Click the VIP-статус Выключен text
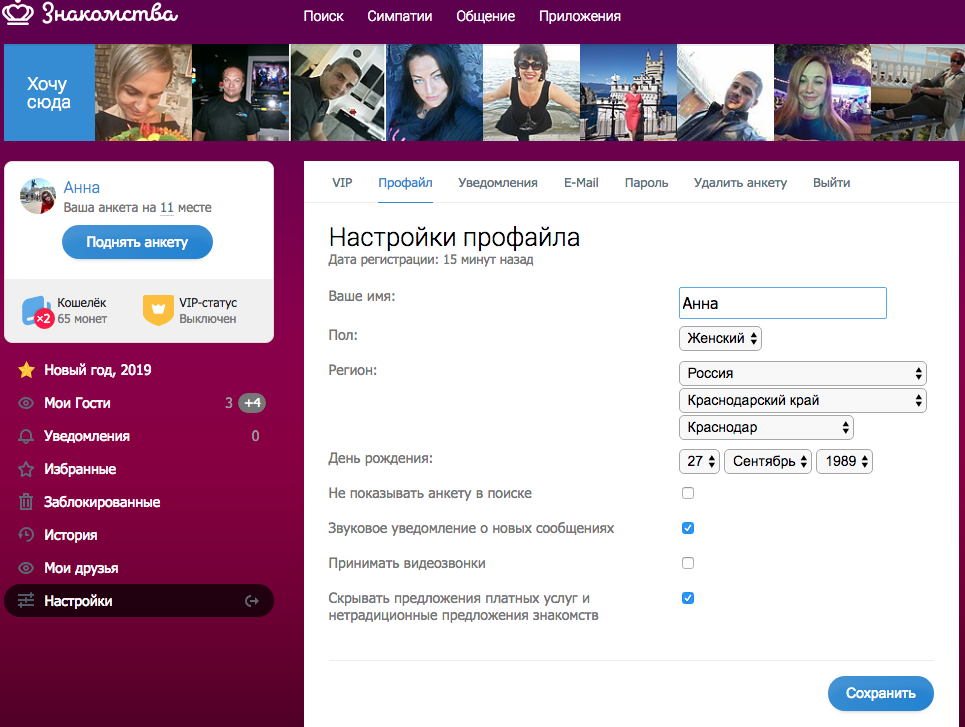The height and width of the screenshot is (727, 965). tap(208, 311)
